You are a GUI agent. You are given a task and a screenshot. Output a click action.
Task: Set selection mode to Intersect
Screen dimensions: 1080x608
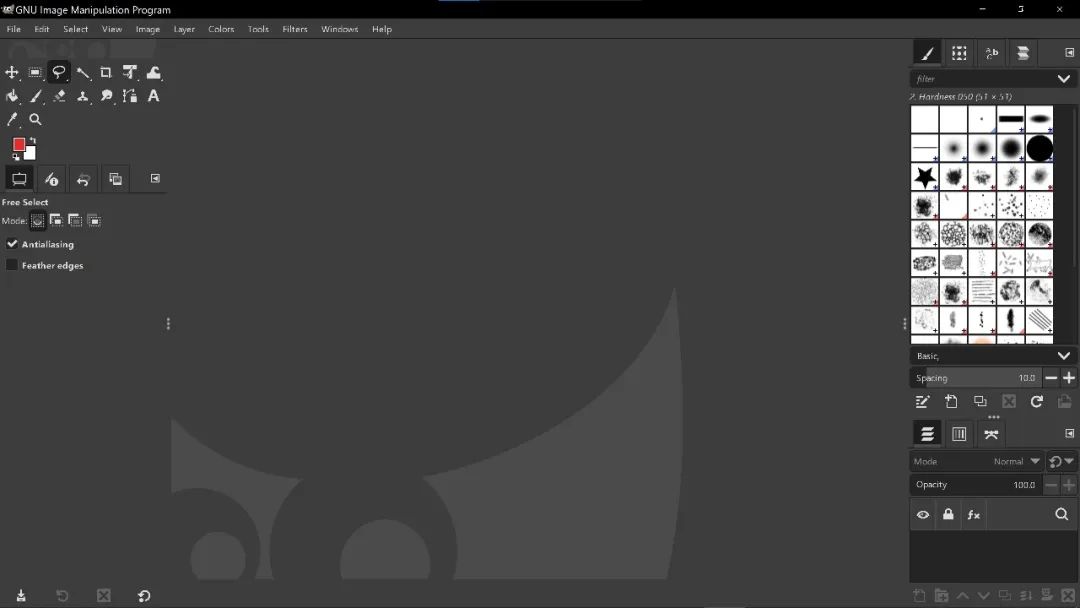[94, 220]
